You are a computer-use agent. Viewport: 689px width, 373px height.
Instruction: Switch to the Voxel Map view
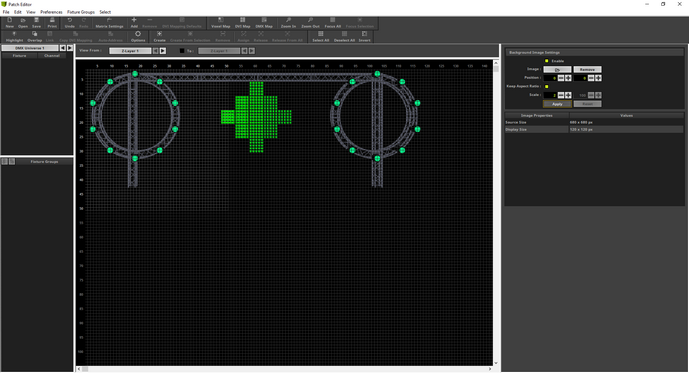coord(221,23)
